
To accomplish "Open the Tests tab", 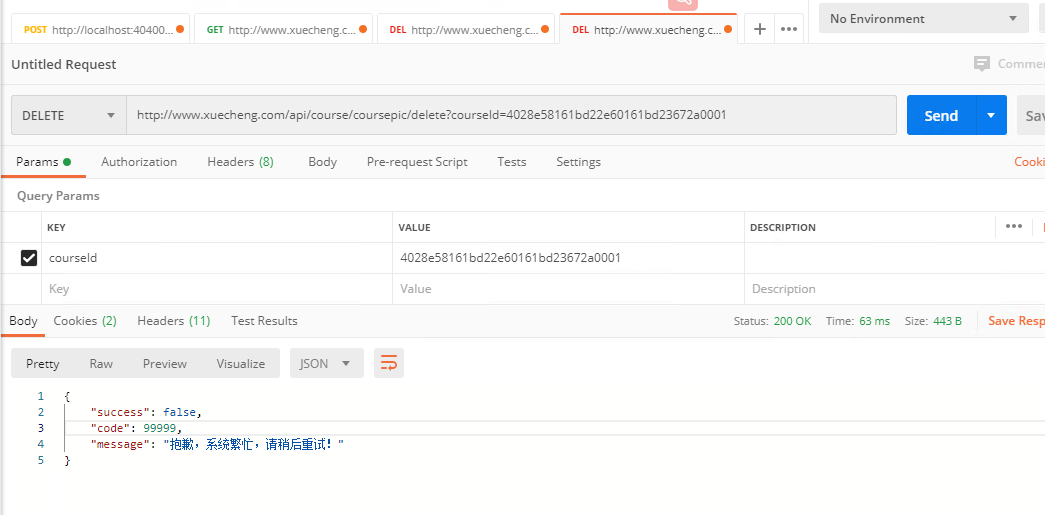I will (512, 162).
